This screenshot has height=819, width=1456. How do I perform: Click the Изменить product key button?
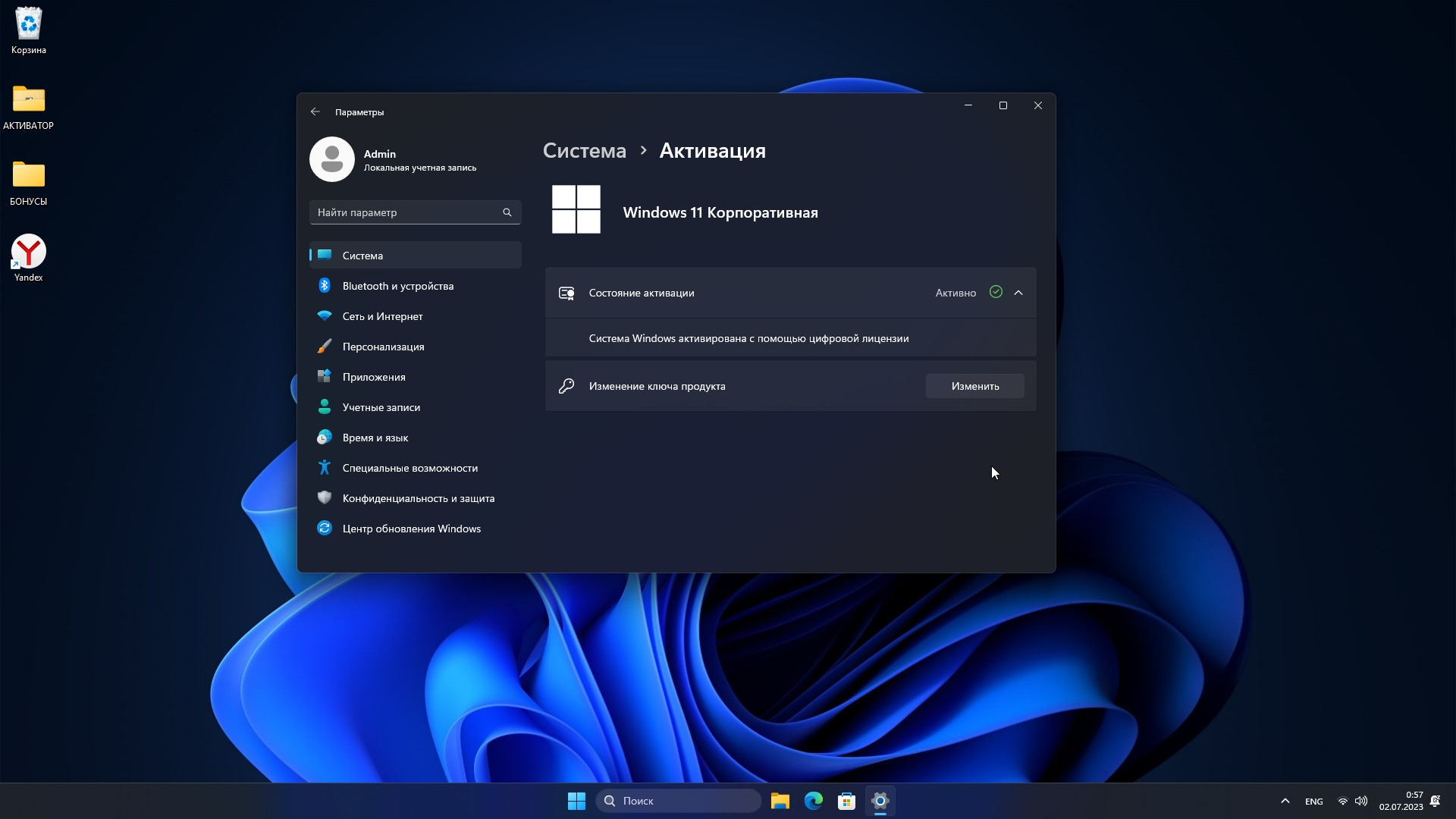[974, 386]
